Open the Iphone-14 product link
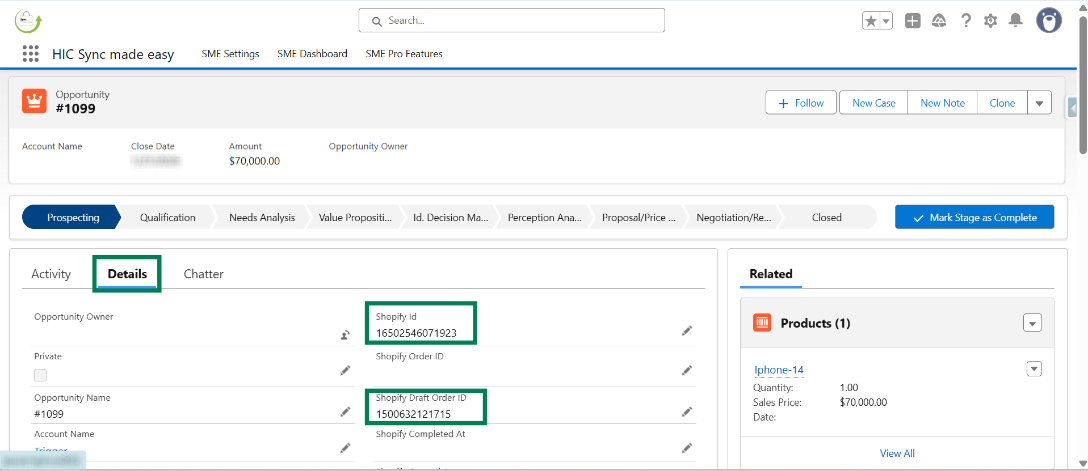1088x471 pixels. click(779, 370)
